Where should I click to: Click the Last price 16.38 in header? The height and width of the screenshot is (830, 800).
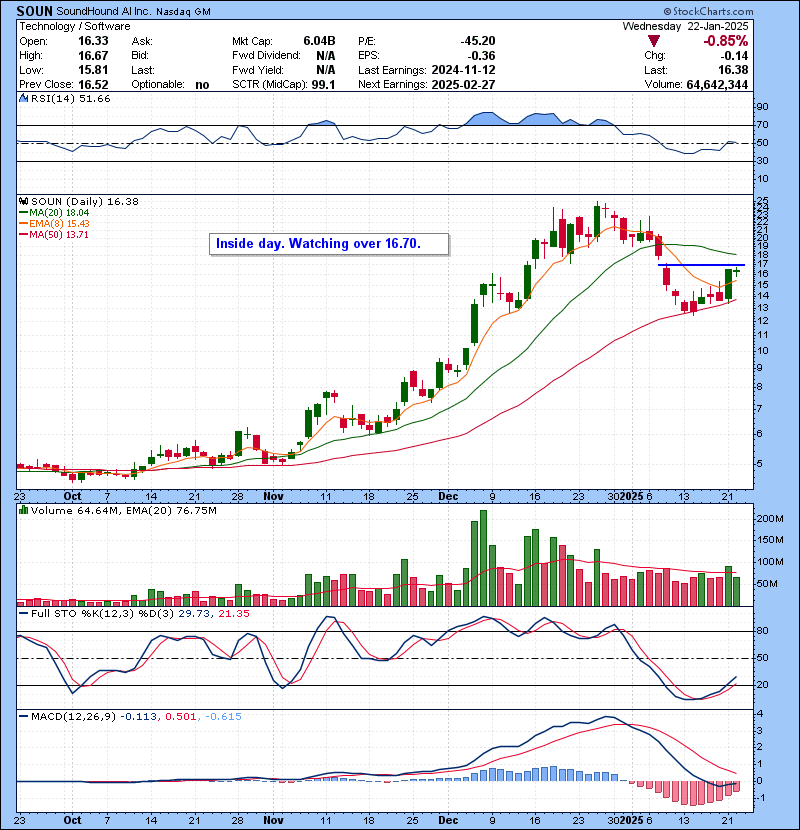tap(733, 70)
